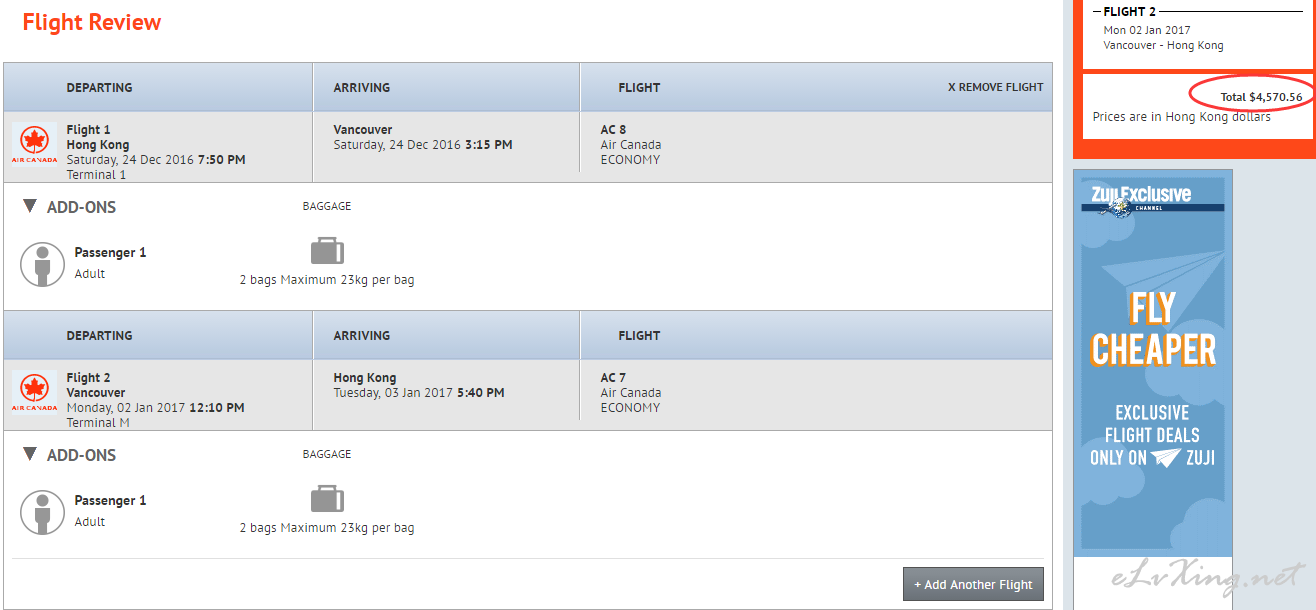Select the first DEPARTING column header
This screenshot has width=1316, height=610.
coord(99,87)
